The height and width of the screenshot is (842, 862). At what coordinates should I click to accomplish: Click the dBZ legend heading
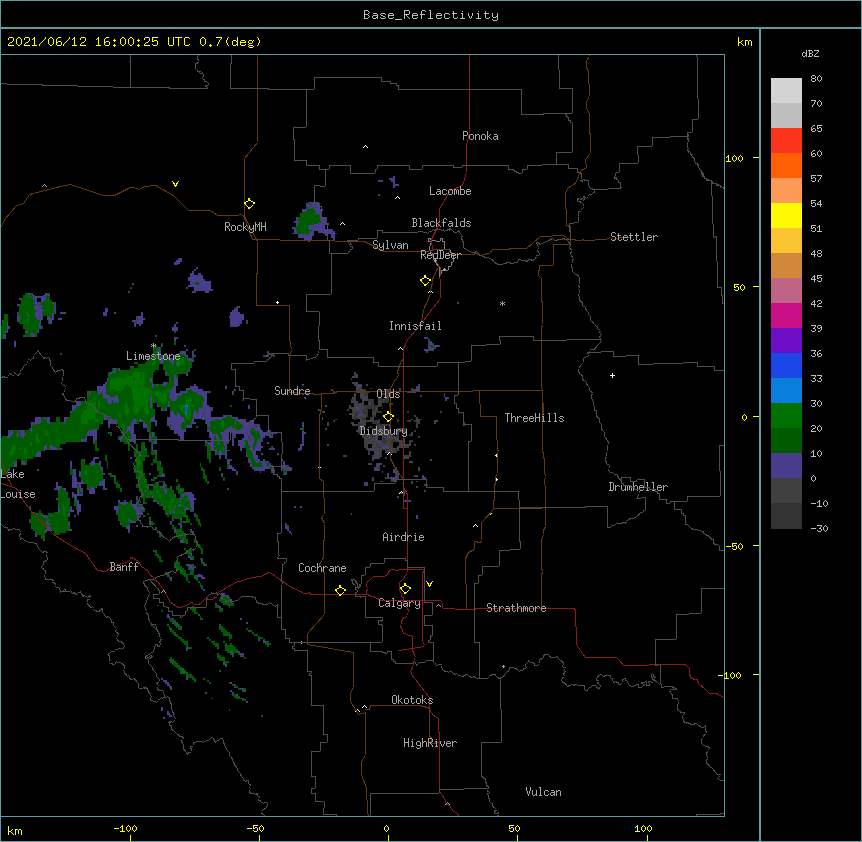pos(810,53)
